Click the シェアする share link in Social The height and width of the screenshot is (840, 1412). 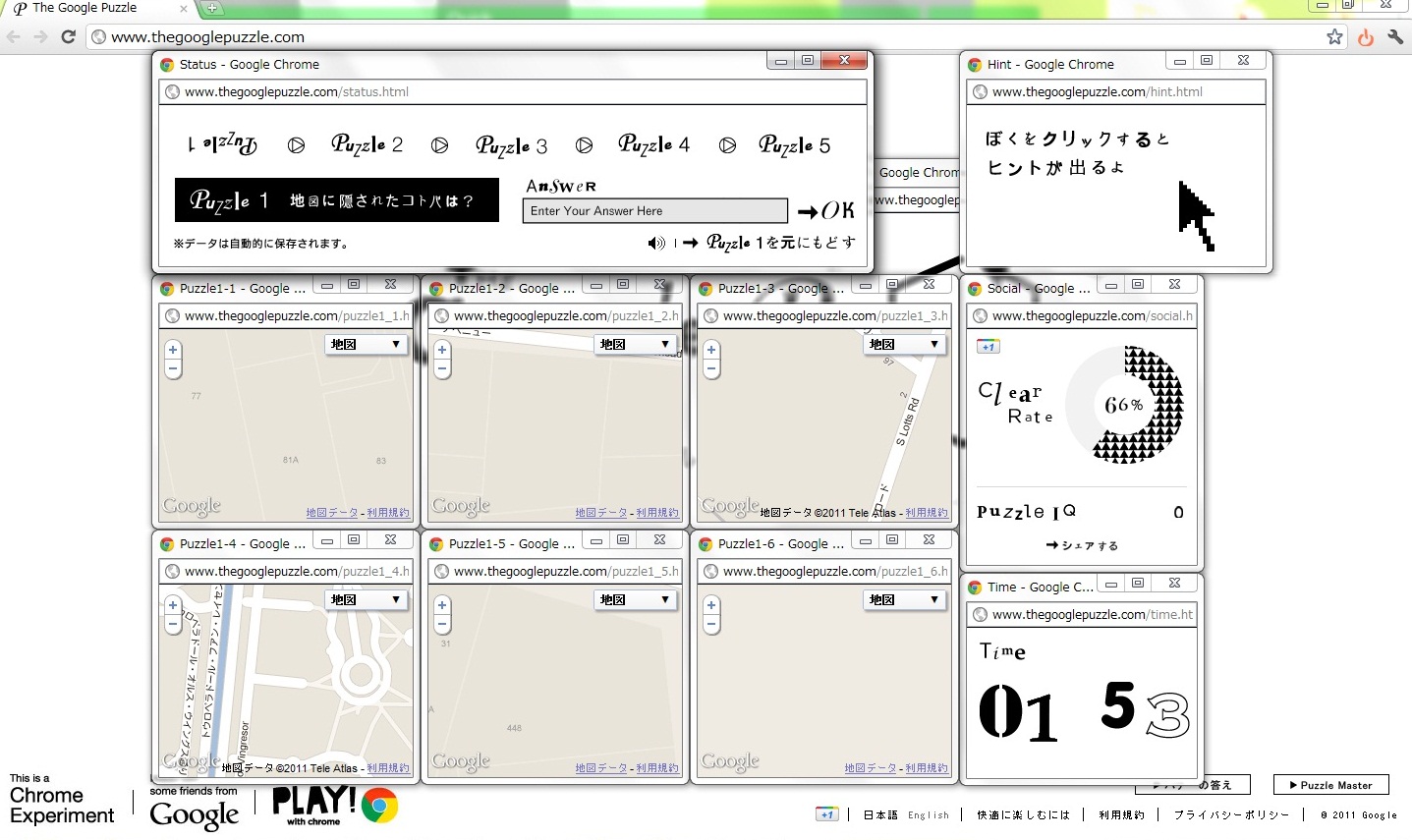[1082, 546]
